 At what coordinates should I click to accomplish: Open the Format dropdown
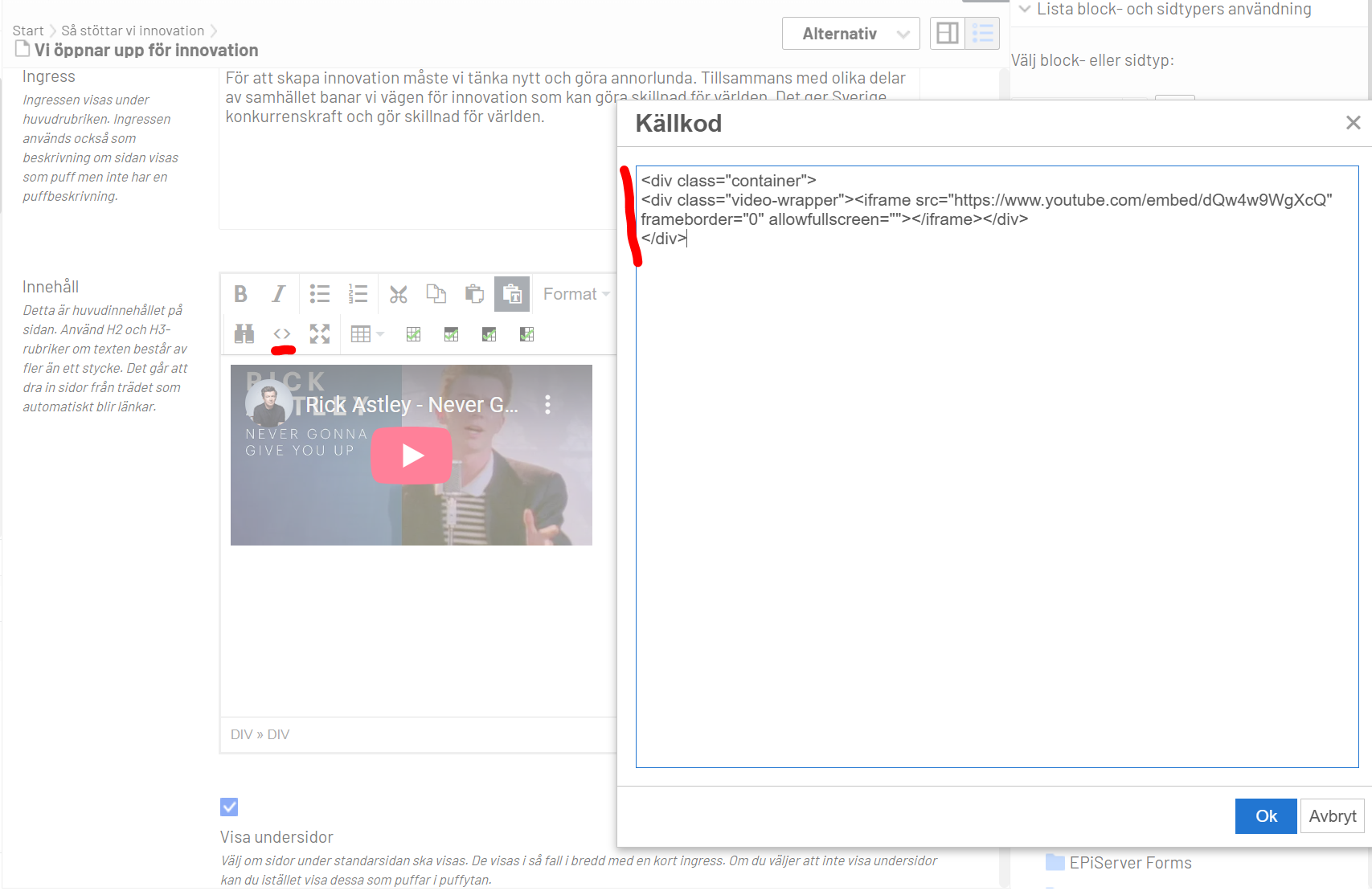pos(575,294)
